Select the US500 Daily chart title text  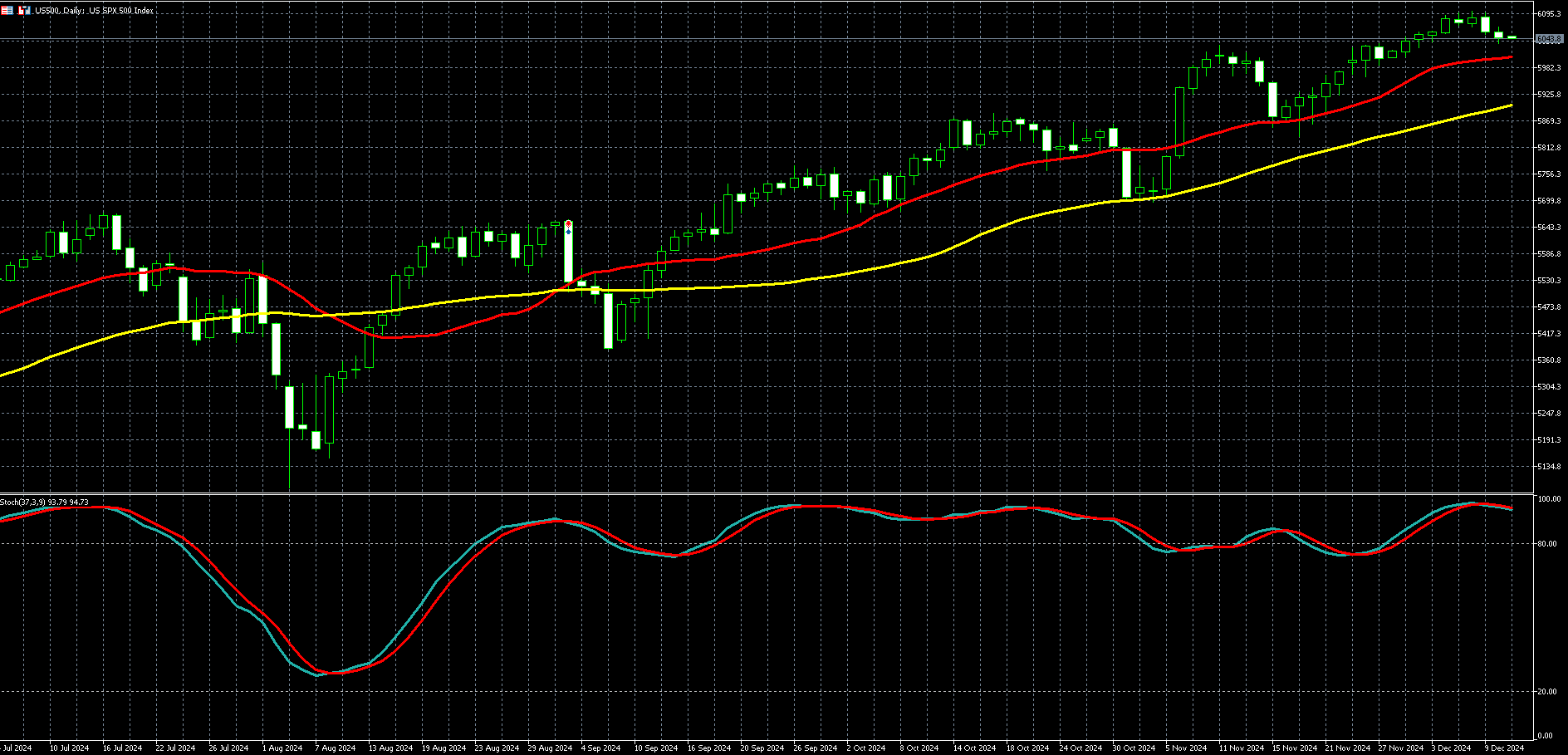pos(94,11)
